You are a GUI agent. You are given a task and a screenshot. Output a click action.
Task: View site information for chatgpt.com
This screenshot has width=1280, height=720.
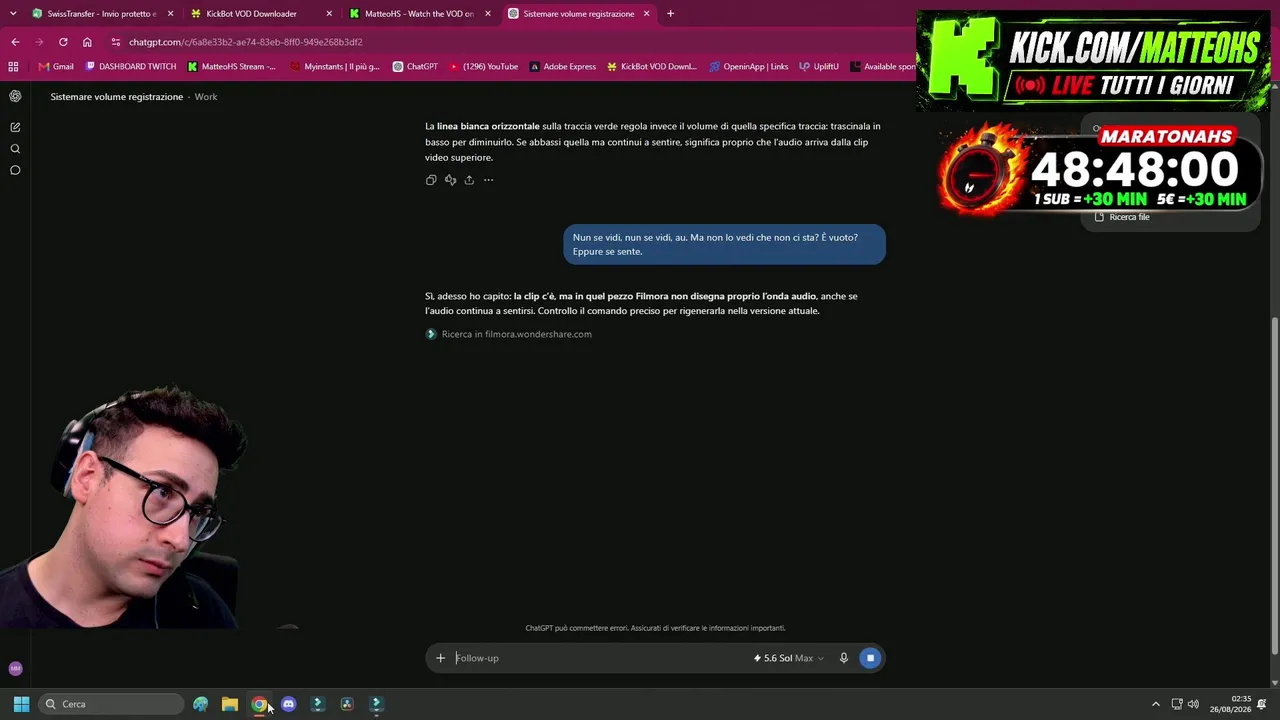point(116,42)
